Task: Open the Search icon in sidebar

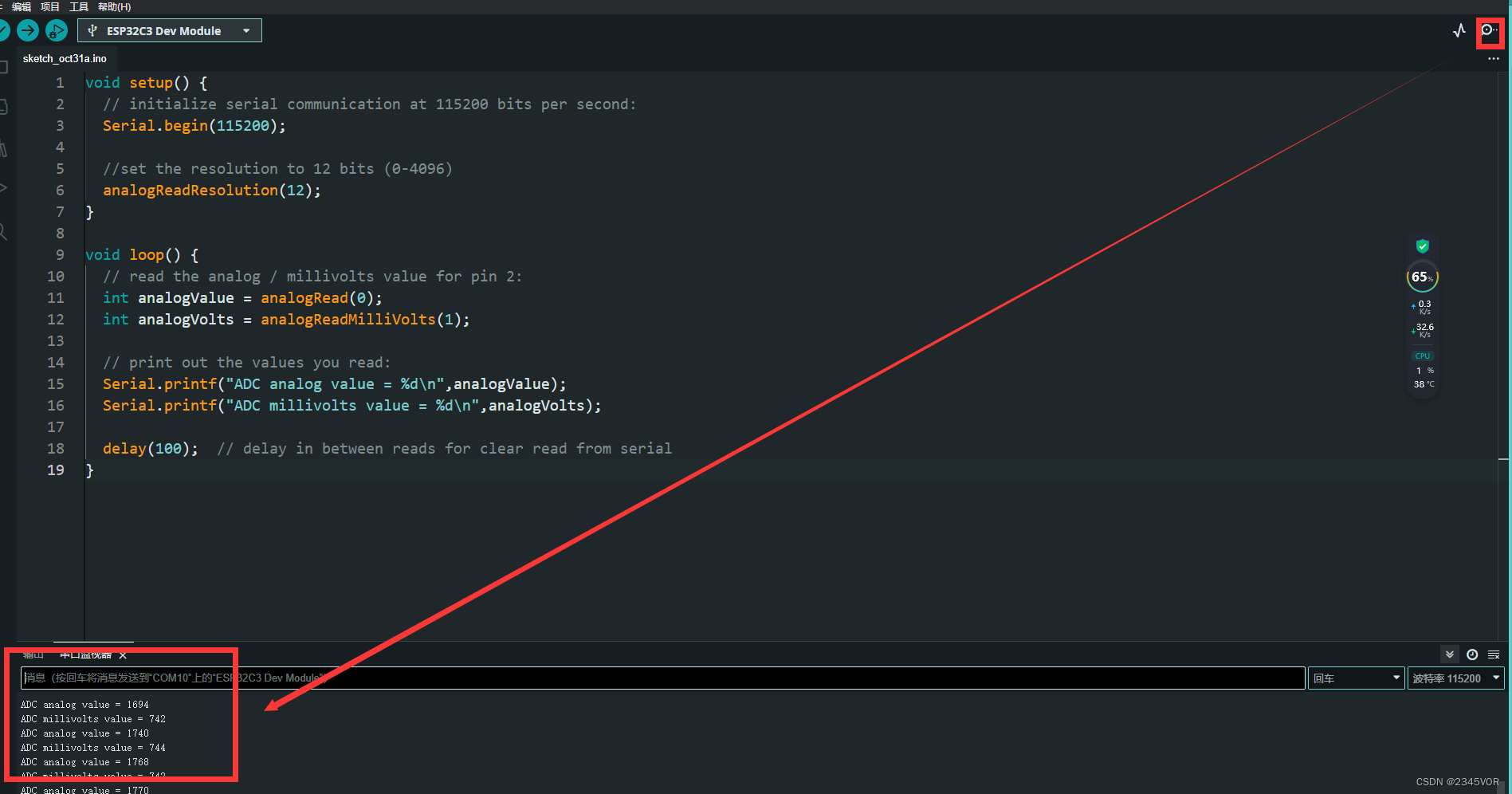Action: pyautogui.click(x=4, y=232)
